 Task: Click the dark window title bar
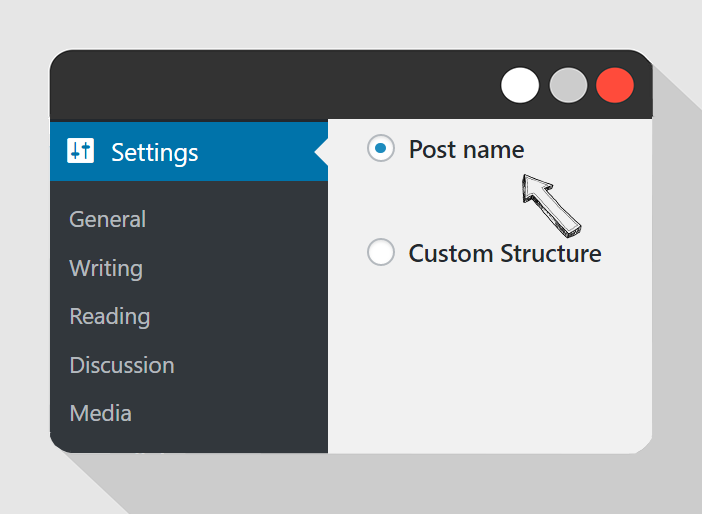tap(269, 85)
